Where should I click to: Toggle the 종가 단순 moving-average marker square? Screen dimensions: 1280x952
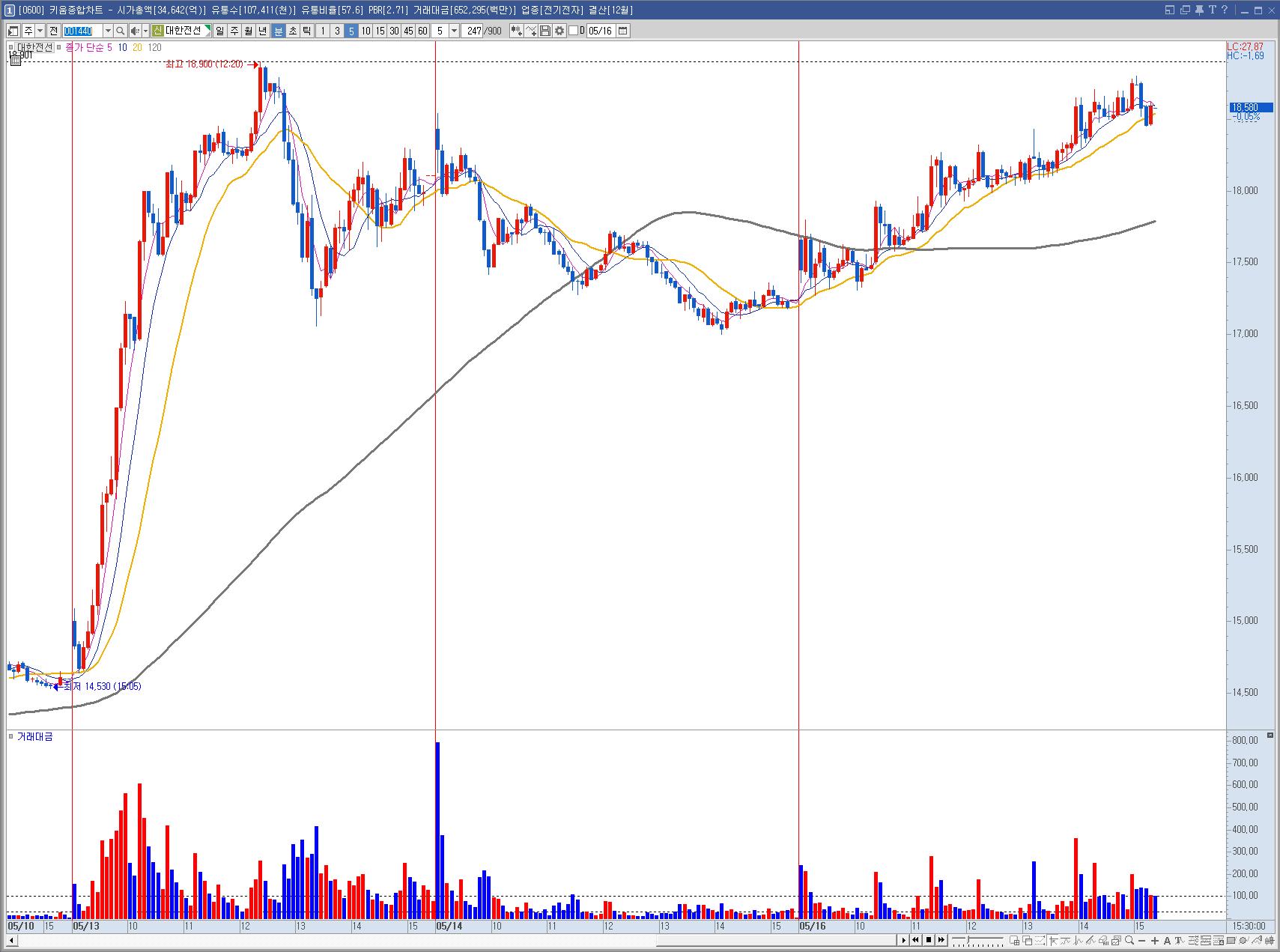pyautogui.click(x=59, y=47)
